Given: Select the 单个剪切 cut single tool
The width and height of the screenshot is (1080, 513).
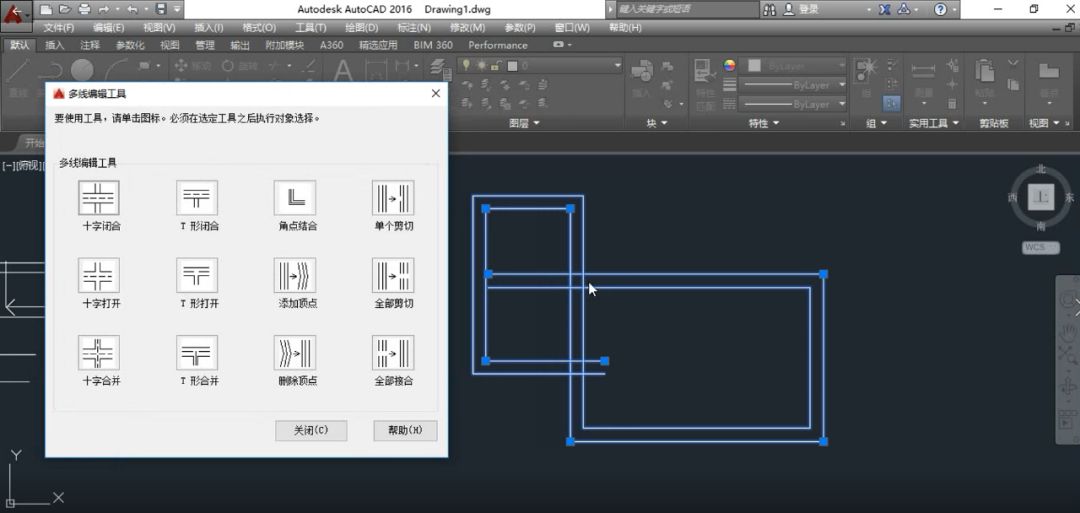Looking at the screenshot, I should pyautogui.click(x=393, y=198).
